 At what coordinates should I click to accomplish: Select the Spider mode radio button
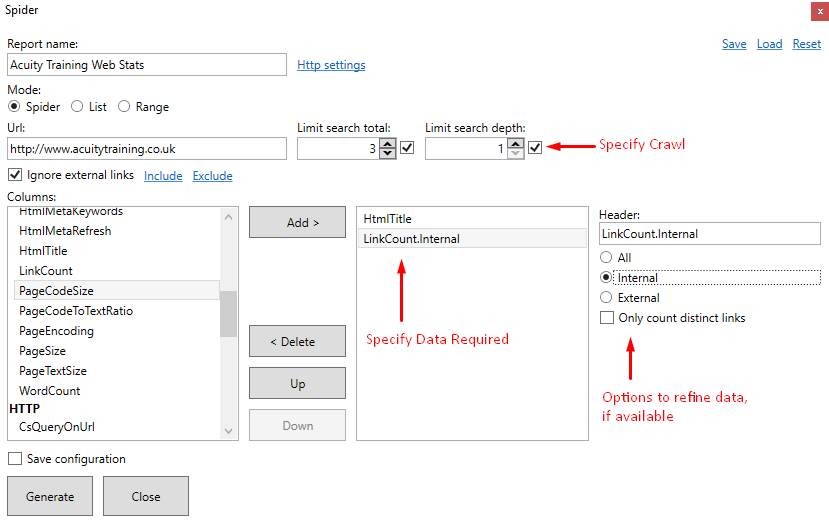(14, 107)
